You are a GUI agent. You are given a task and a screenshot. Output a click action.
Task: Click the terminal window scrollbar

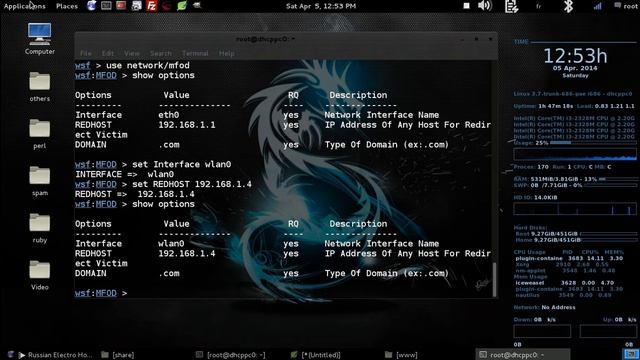click(x=494, y=279)
